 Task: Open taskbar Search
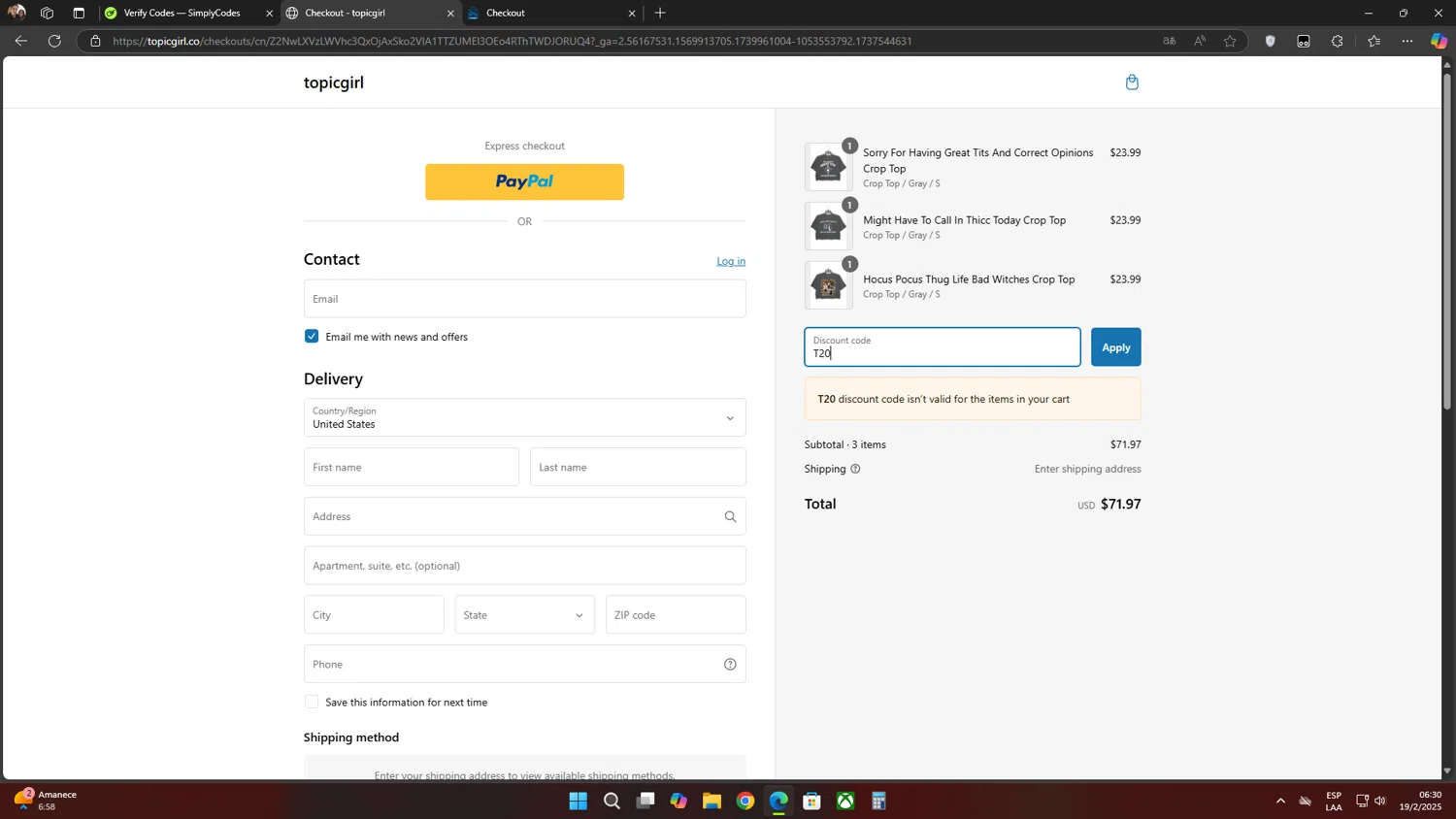point(612,802)
